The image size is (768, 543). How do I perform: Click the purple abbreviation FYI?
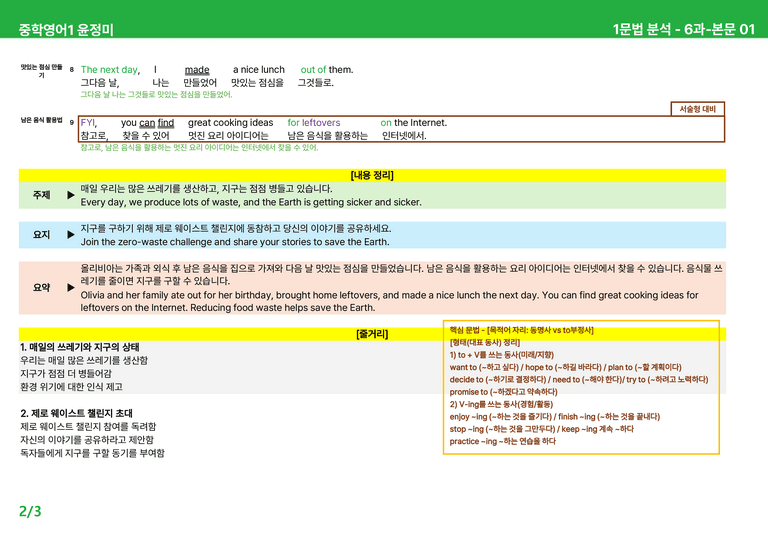click(x=88, y=122)
